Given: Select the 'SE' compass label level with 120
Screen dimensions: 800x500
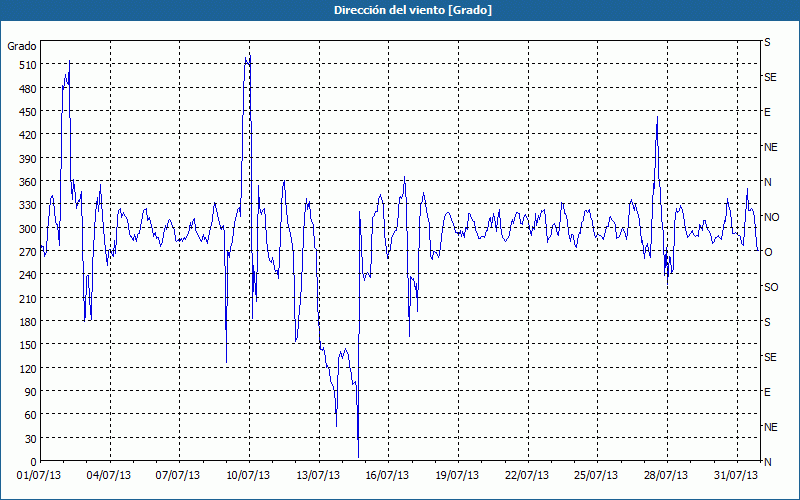Looking at the screenshot, I should pos(770,357).
